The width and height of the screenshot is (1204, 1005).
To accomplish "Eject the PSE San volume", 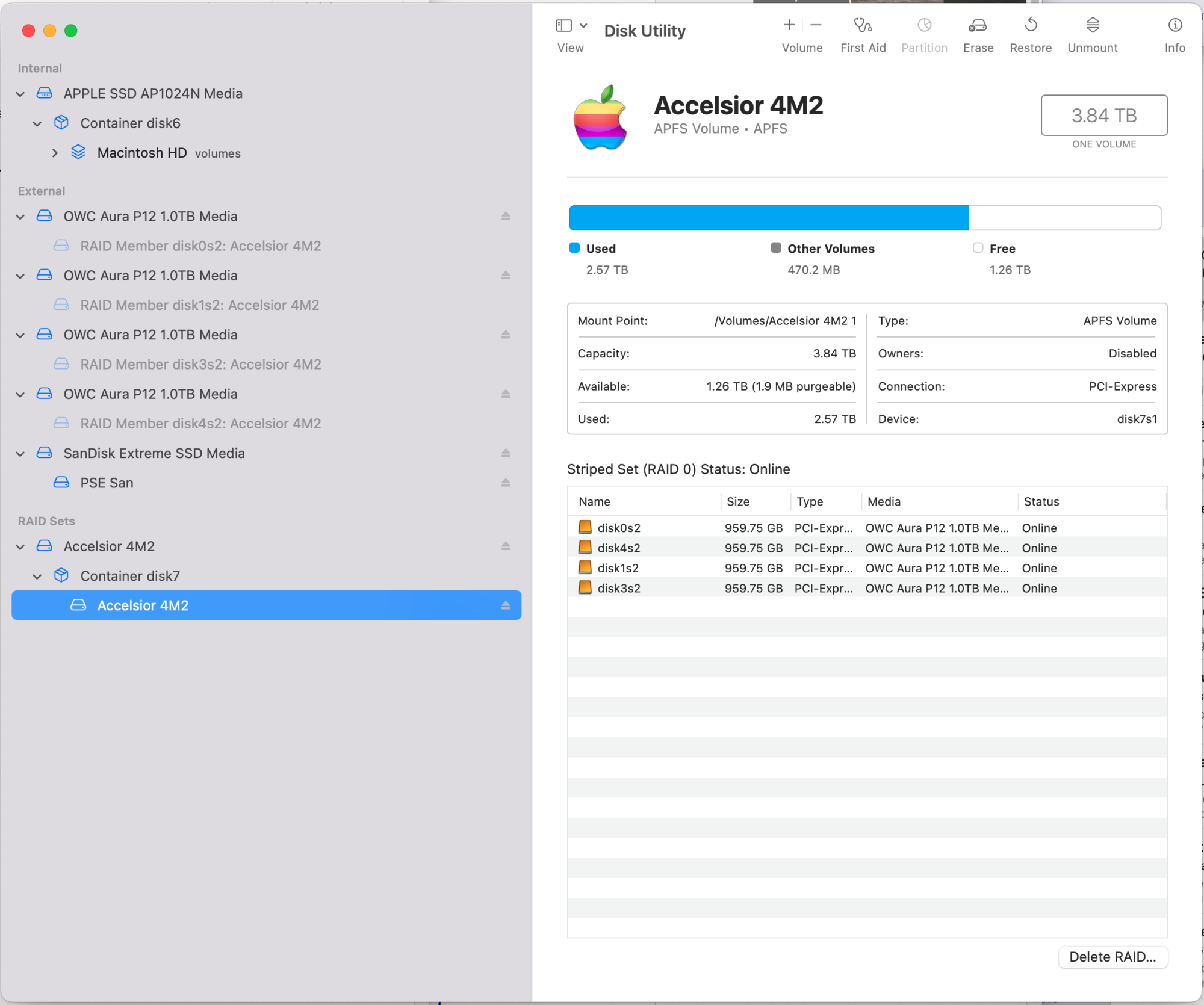I will [506, 483].
